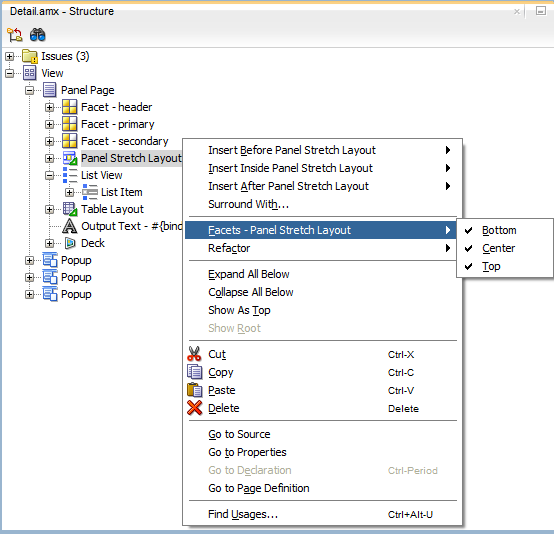Select Facets - Panel Stretch Layout entry

pyautogui.click(x=322, y=230)
